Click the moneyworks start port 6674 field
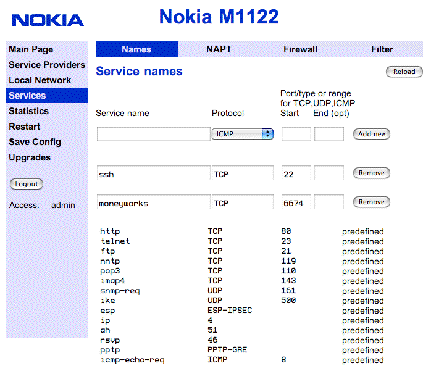 (x=296, y=202)
